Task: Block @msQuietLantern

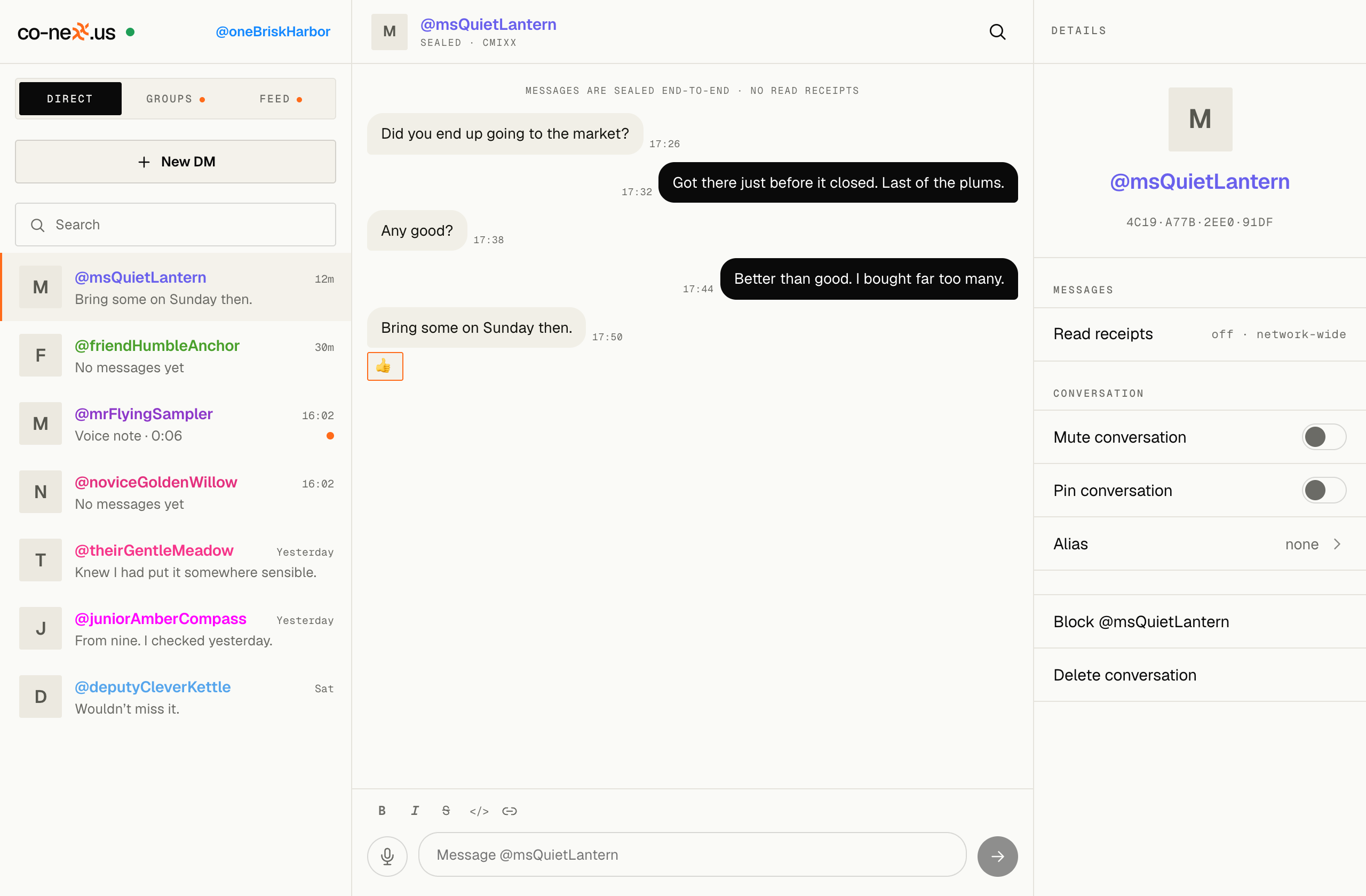Action: coord(1200,621)
